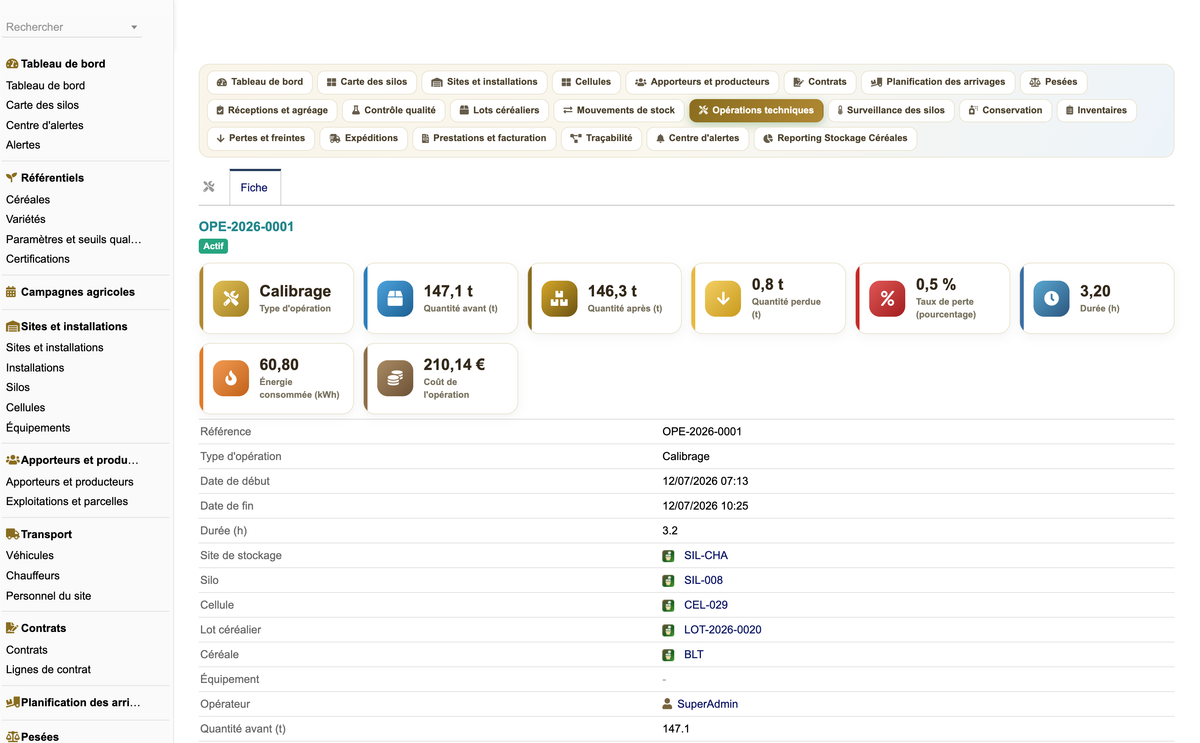Select Opérations techniques navigation item
The width and height of the screenshot is (1200, 743).
click(756, 110)
